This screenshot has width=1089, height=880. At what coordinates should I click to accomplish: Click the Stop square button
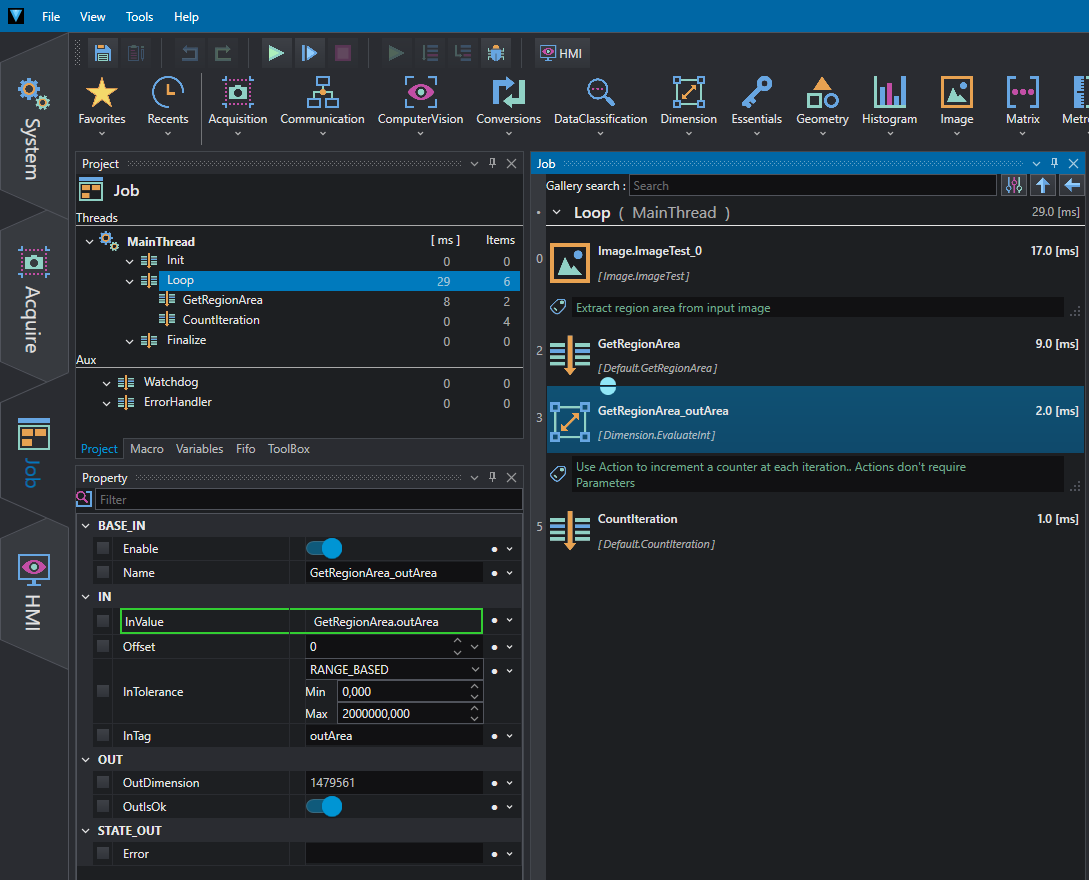[x=342, y=53]
